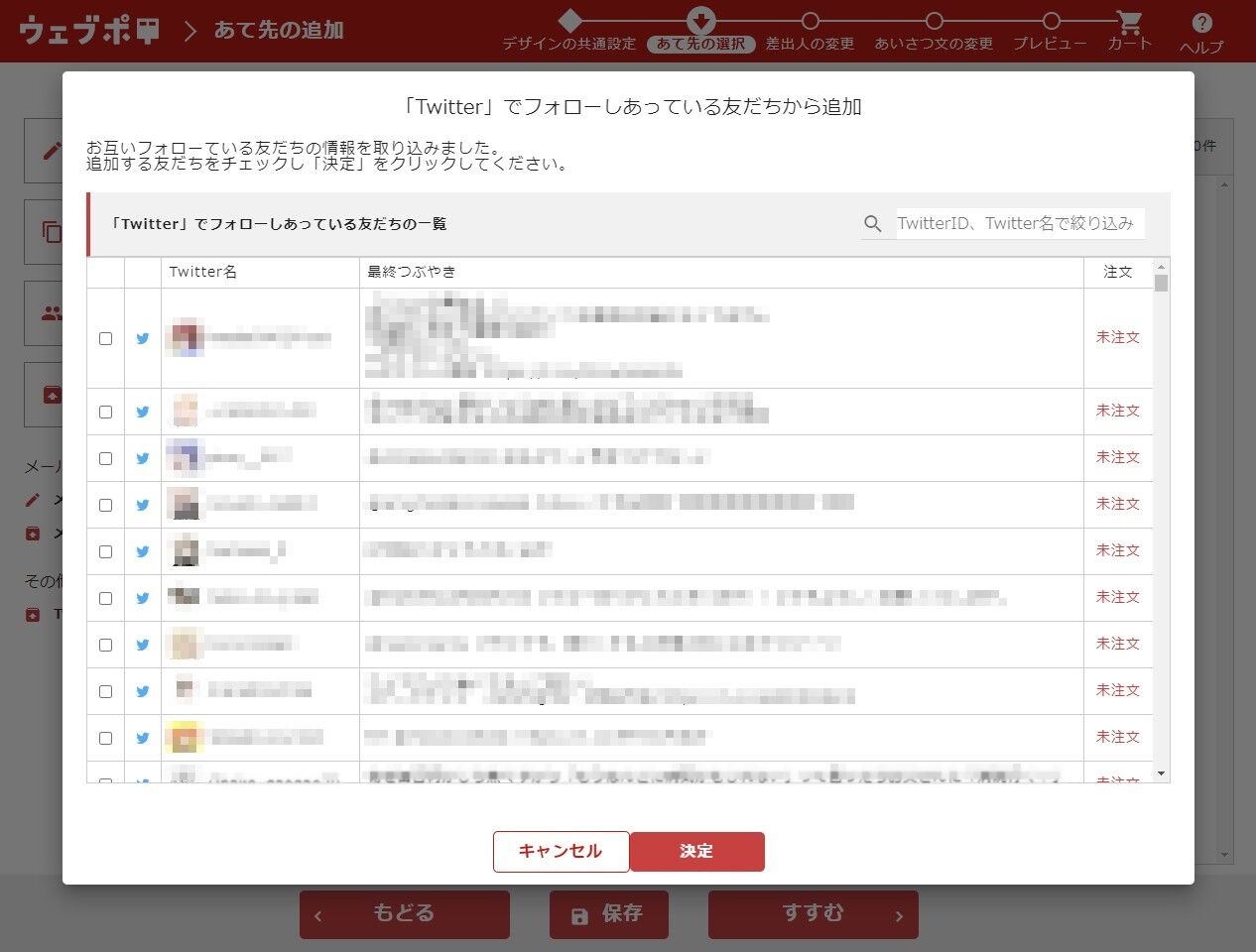Viewport: 1256px width, 952px height.
Task: Click the 保存 save button
Action: pyautogui.click(x=609, y=914)
